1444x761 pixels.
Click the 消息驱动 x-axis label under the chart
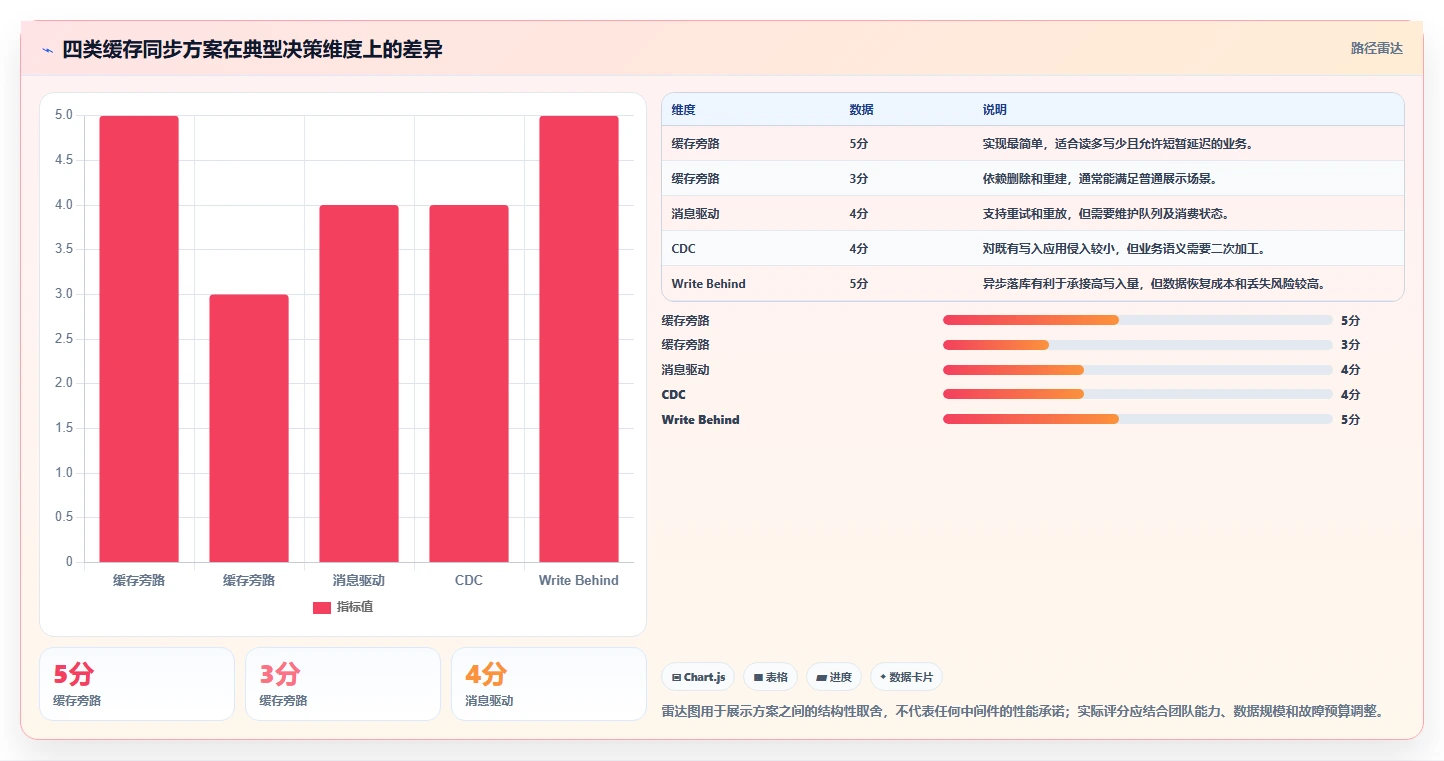point(359,580)
